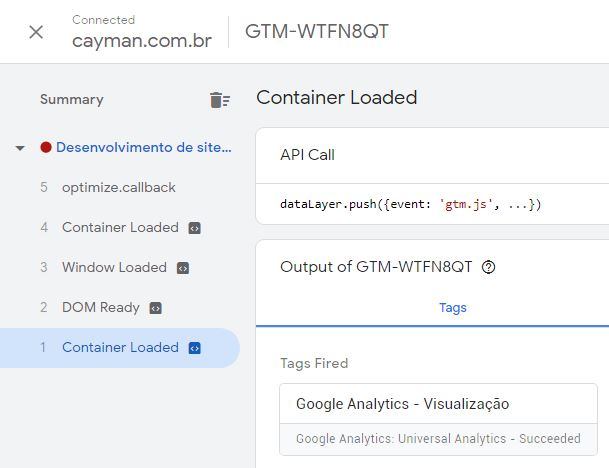Switch to the Tags tab
This screenshot has height=468, width=609.
click(452, 308)
